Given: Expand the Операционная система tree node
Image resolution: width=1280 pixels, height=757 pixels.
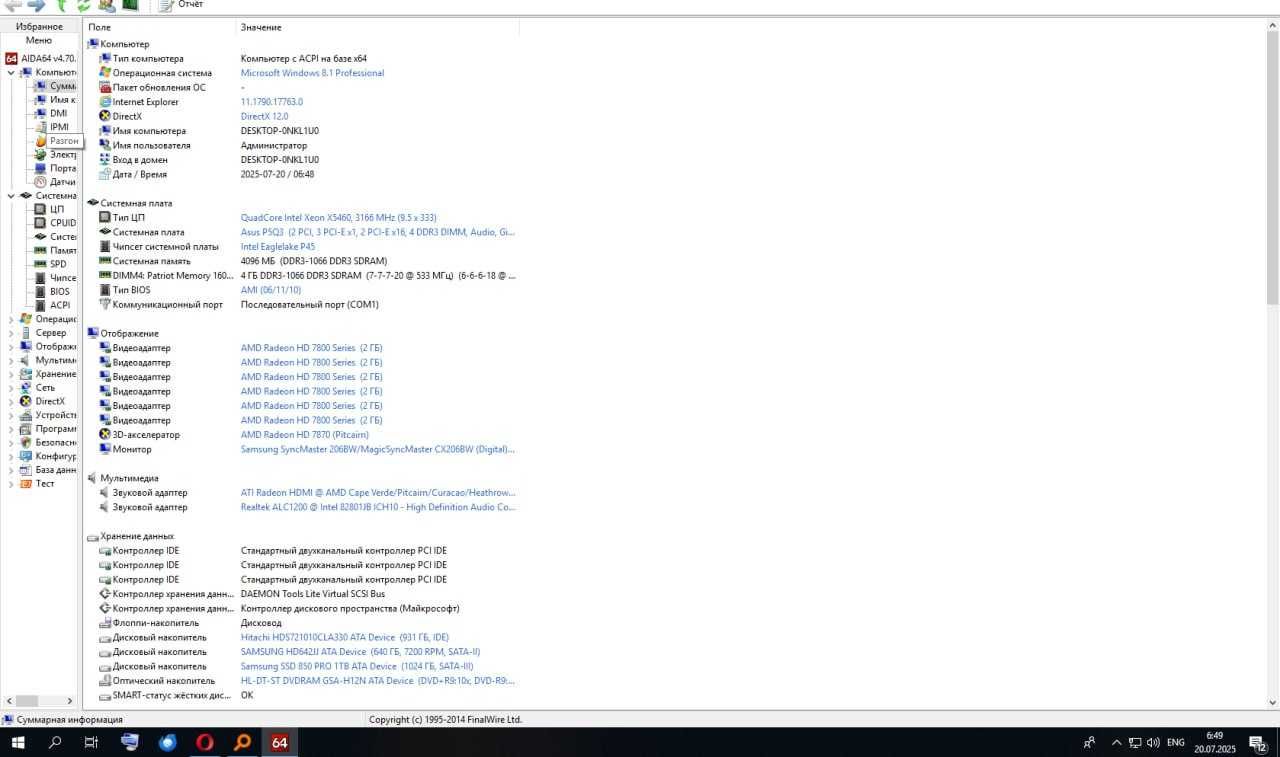Looking at the screenshot, I should coord(11,319).
